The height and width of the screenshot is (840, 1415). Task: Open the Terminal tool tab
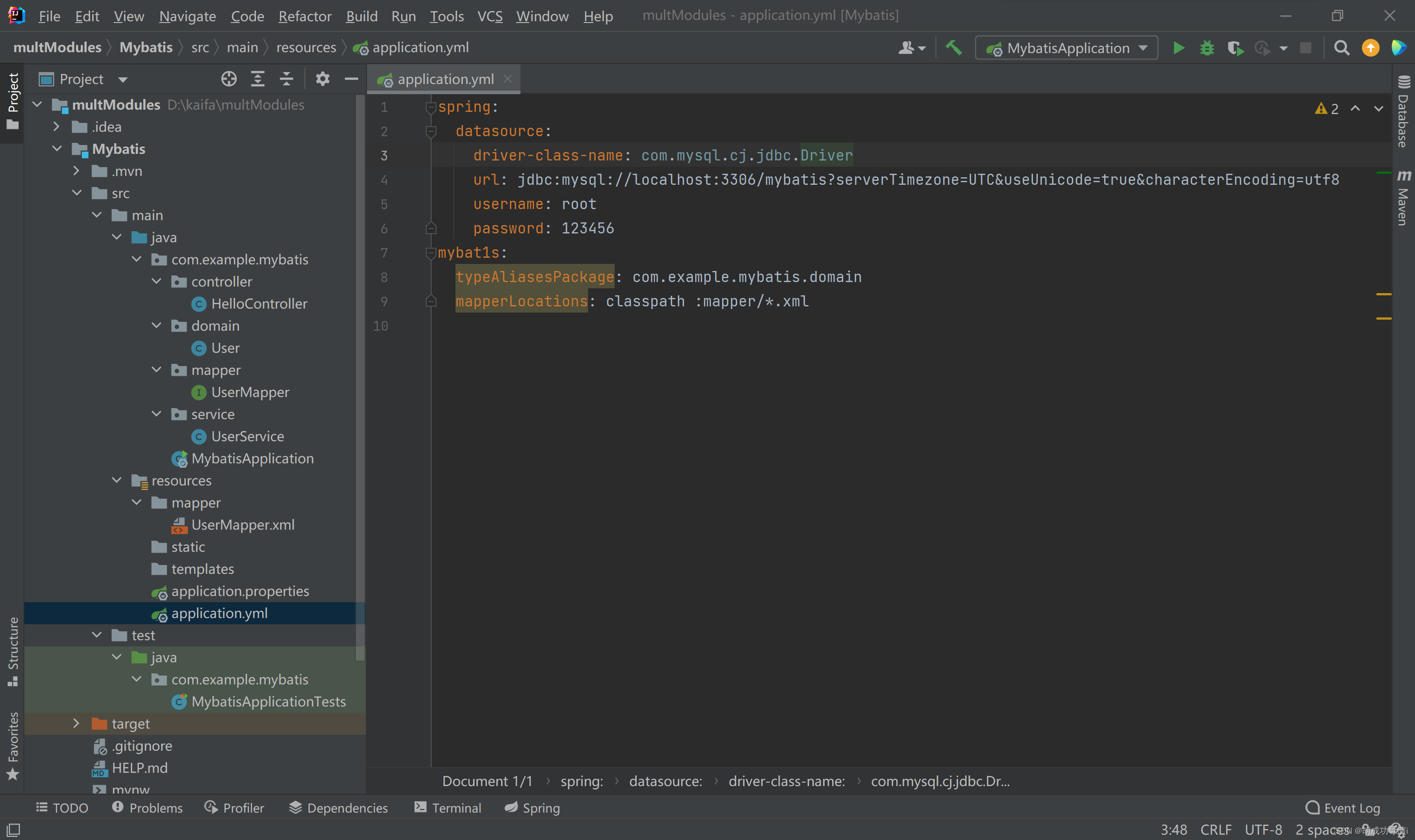pos(447,808)
